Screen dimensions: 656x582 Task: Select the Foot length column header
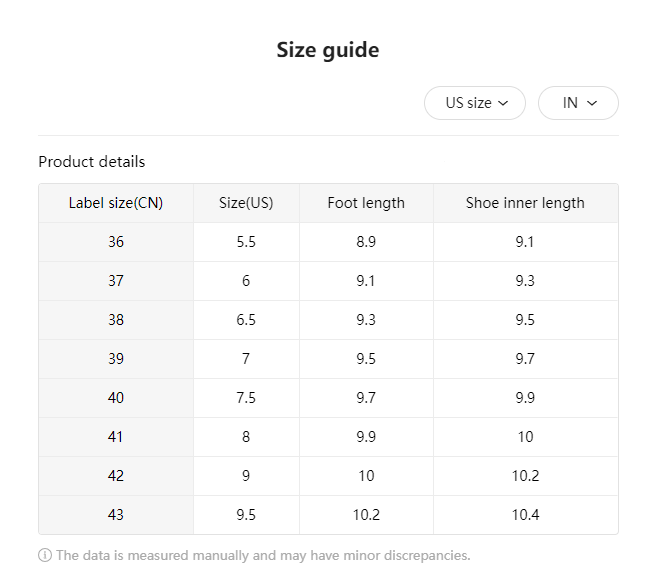click(366, 203)
